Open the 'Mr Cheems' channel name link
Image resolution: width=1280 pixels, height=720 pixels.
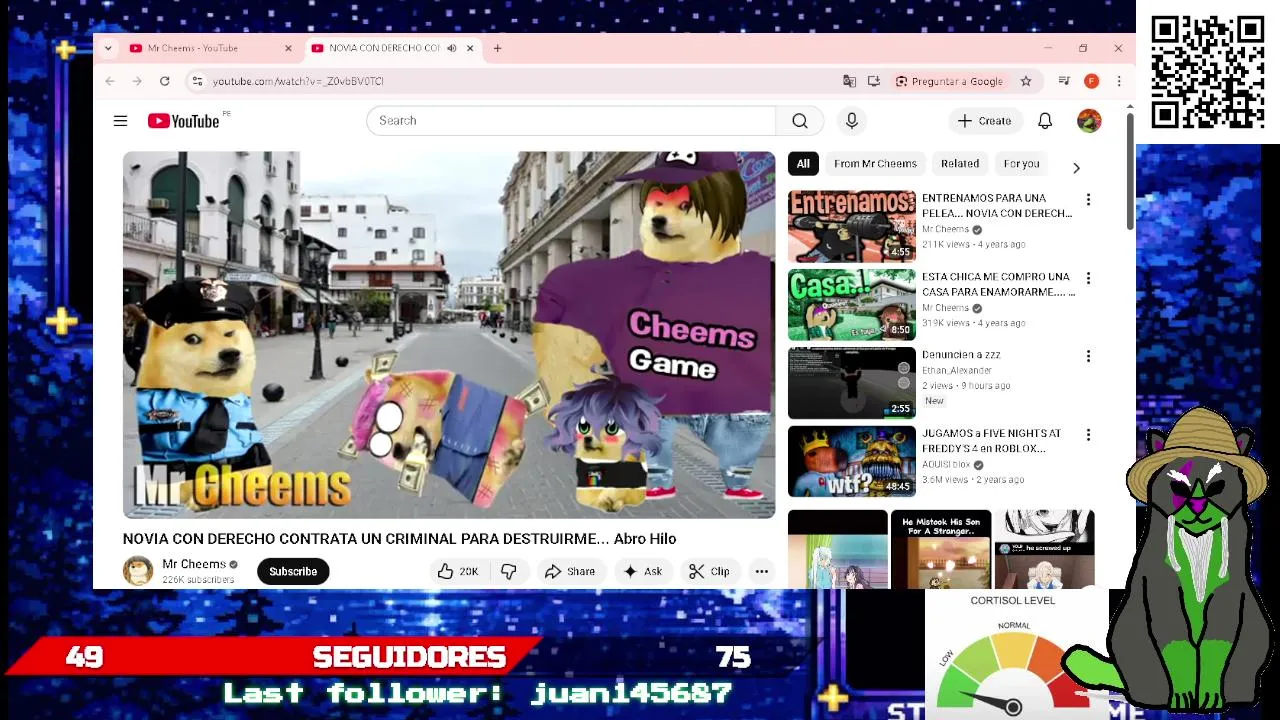tap(194, 564)
